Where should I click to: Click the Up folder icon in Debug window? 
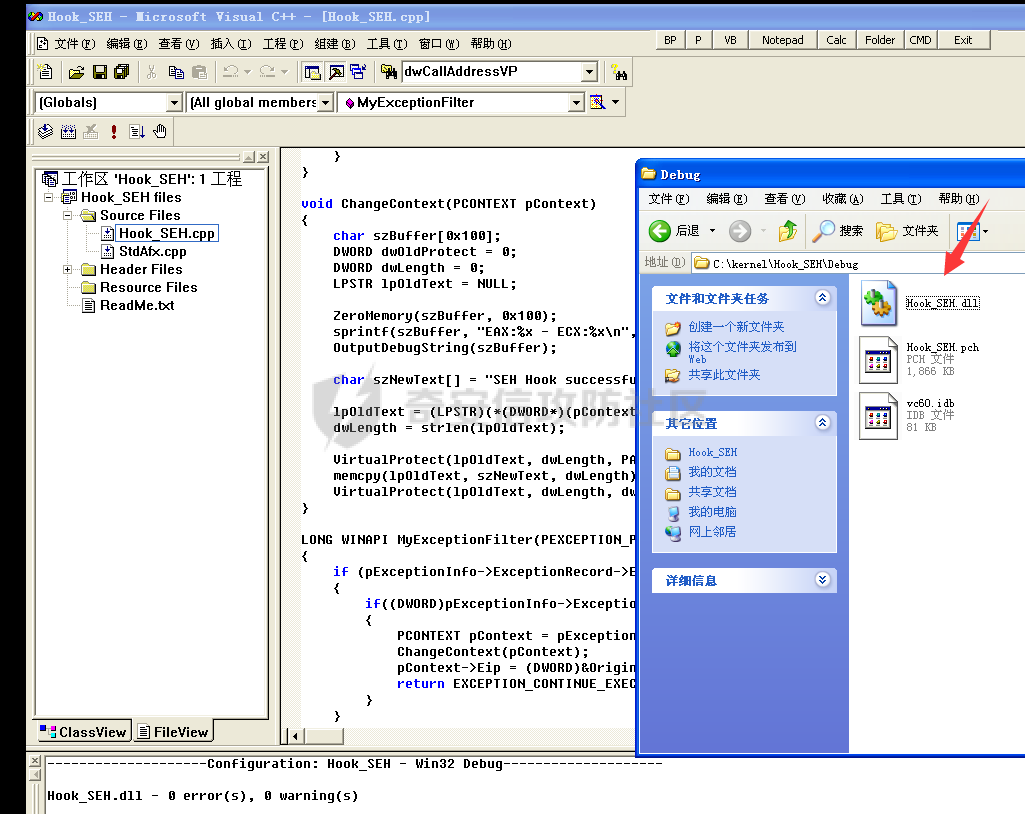pyautogui.click(x=788, y=231)
